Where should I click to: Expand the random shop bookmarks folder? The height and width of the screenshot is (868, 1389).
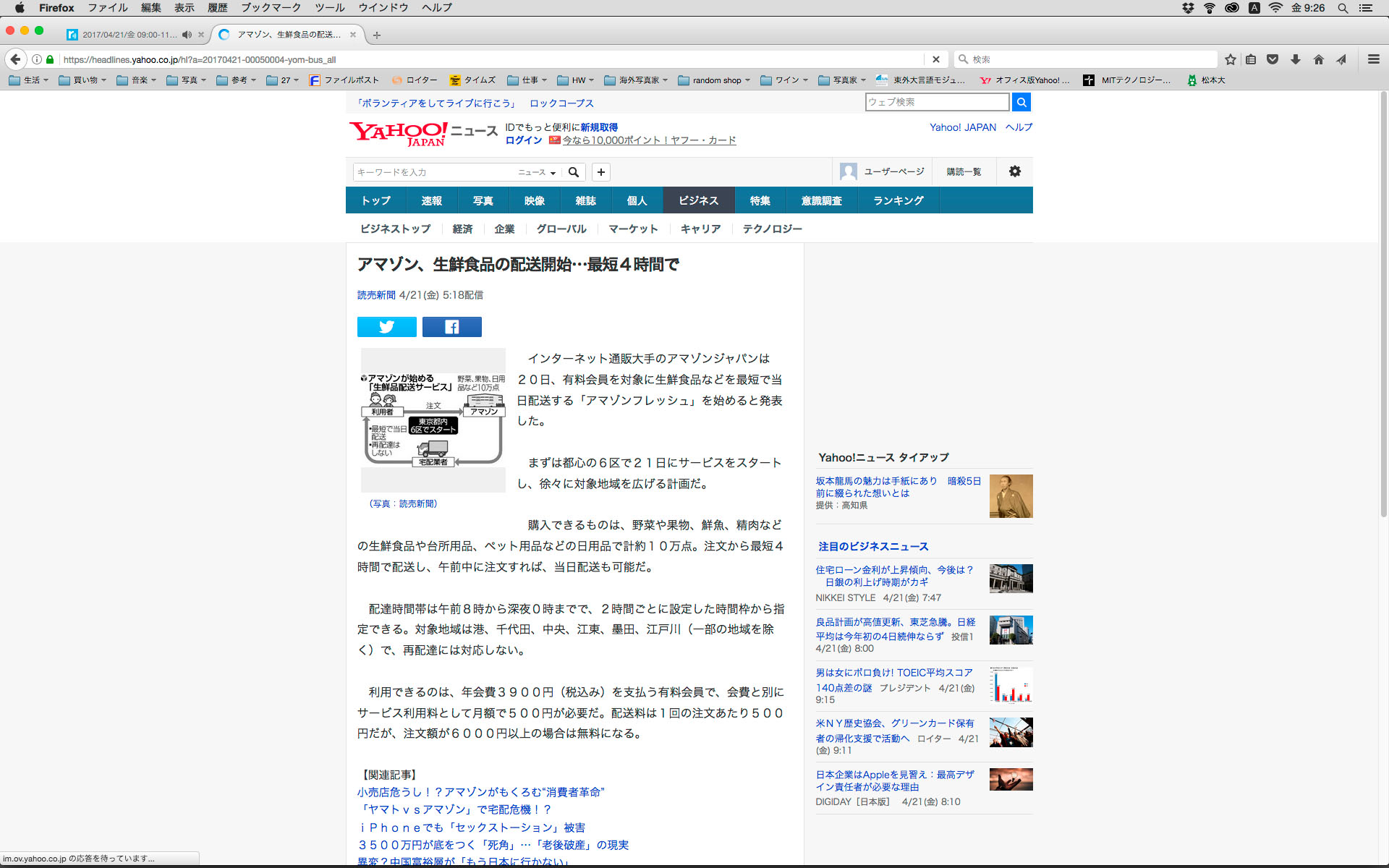tap(715, 80)
